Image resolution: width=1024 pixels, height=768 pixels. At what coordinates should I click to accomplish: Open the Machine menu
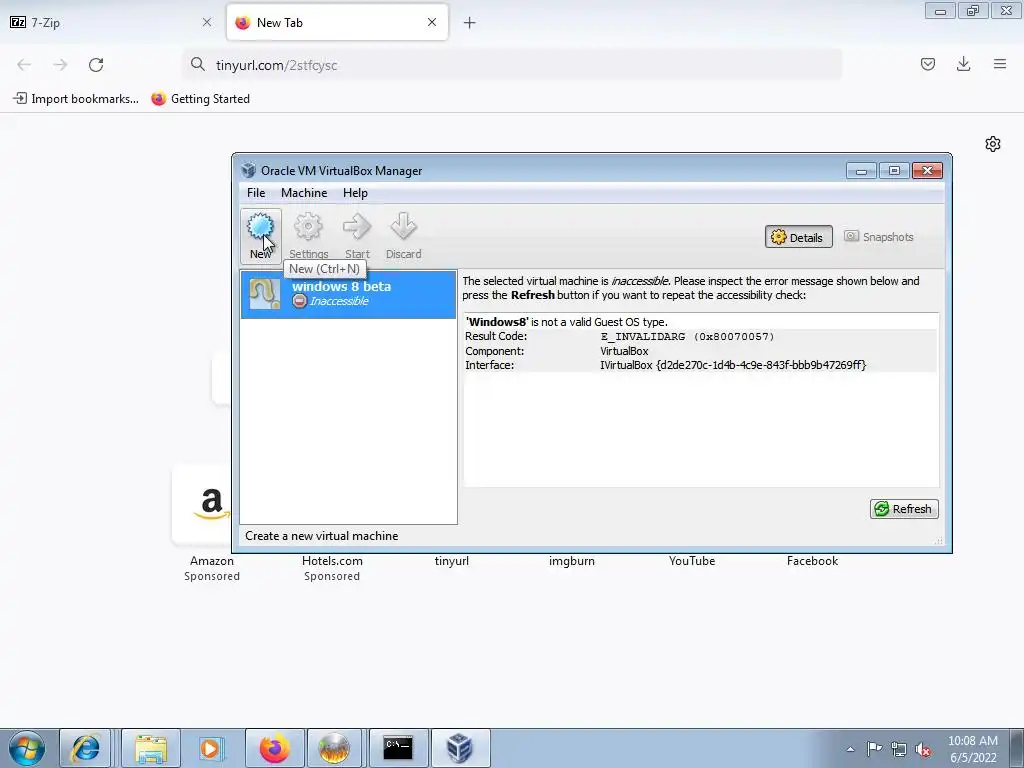click(304, 193)
